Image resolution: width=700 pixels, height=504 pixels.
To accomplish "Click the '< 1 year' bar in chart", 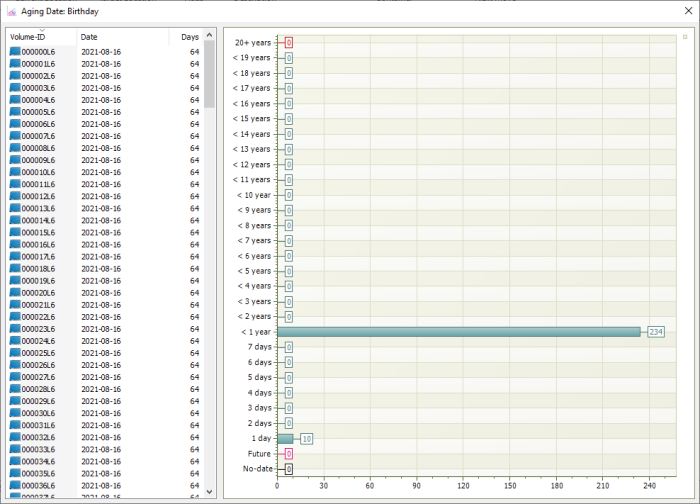I will 458,332.
